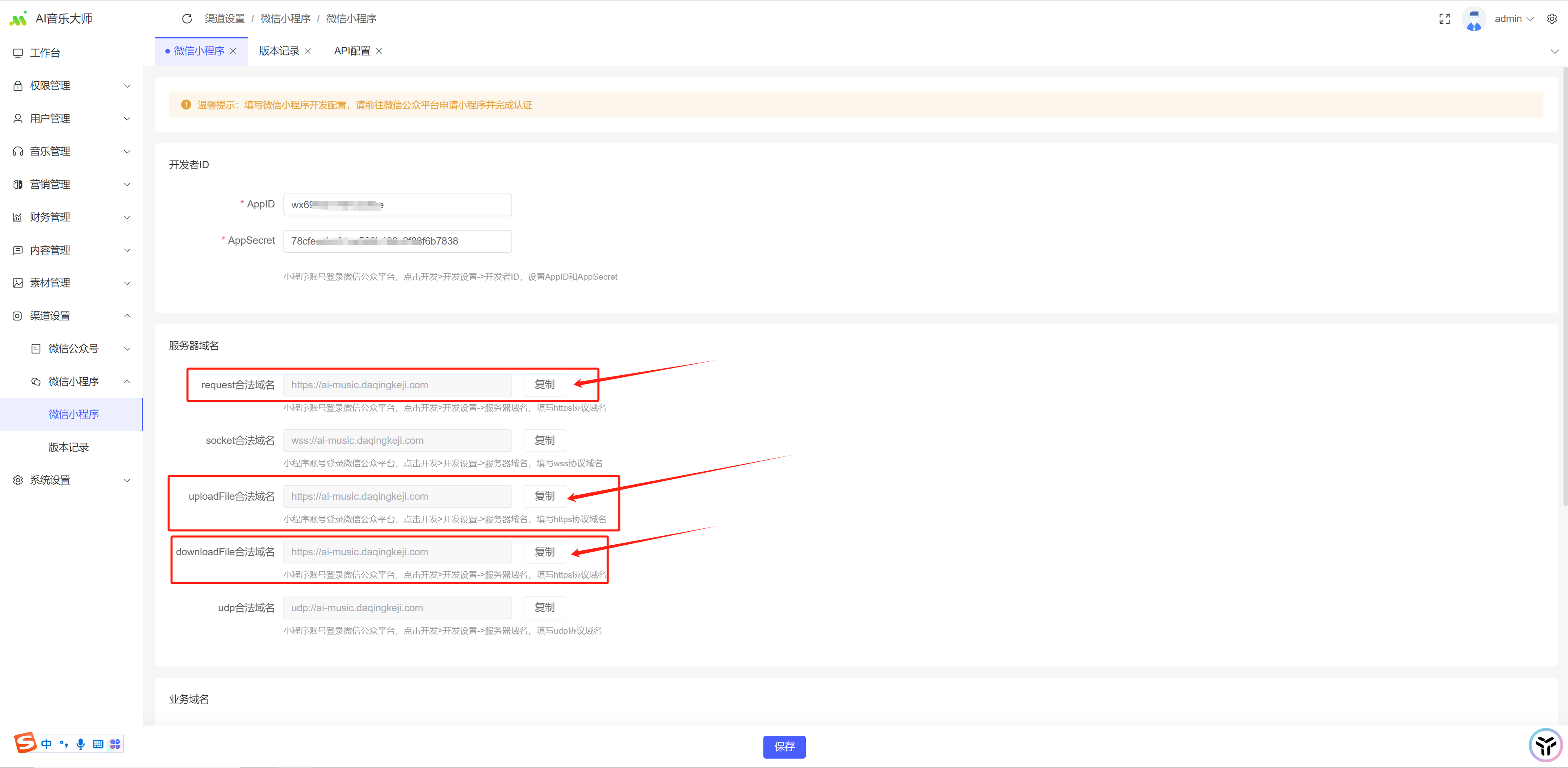The width and height of the screenshot is (1568, 768).
Task: Open 工作台 in sidebar
Action: [x=71, y=53]
